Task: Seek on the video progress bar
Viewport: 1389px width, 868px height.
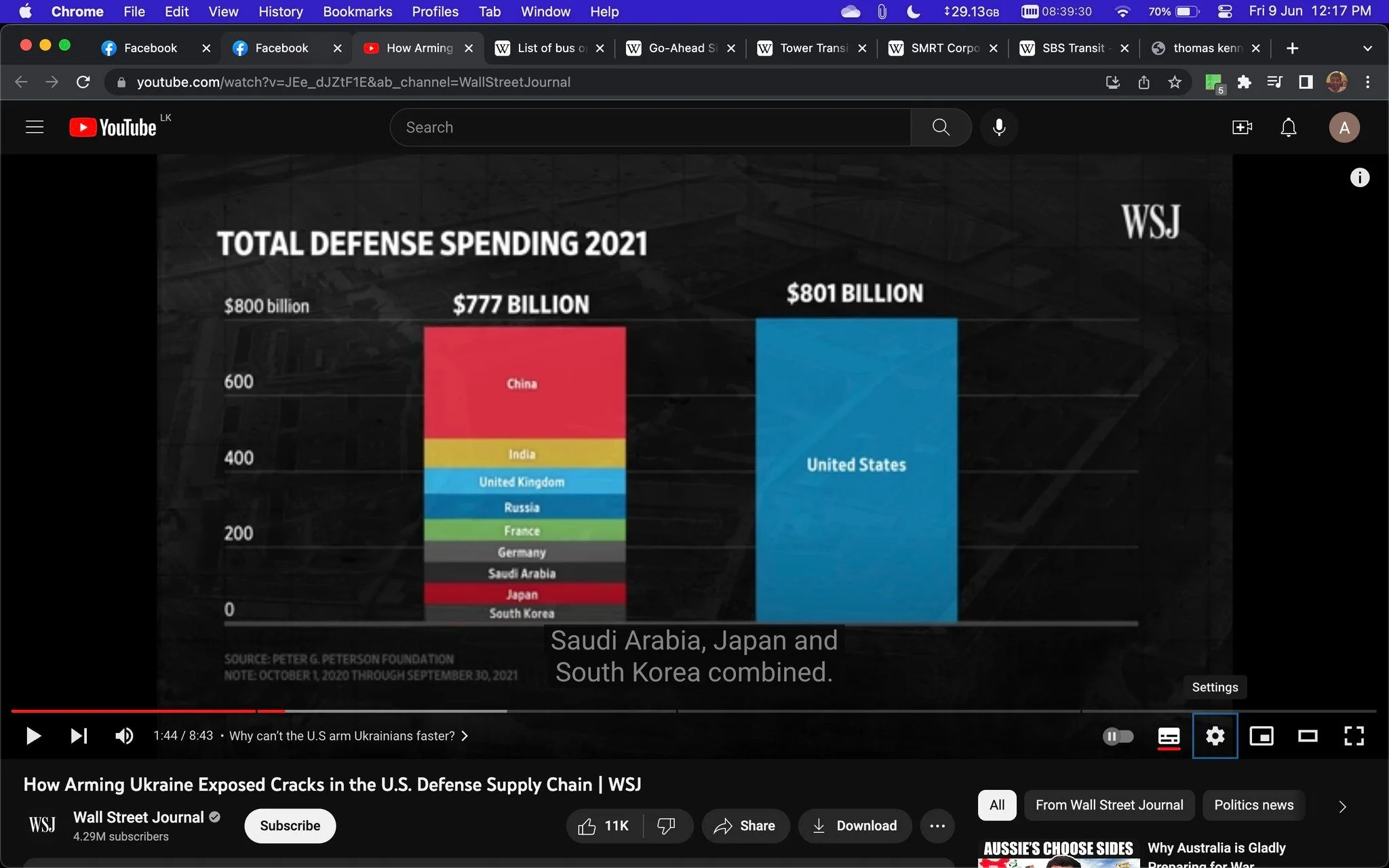Action: (694, 711)
